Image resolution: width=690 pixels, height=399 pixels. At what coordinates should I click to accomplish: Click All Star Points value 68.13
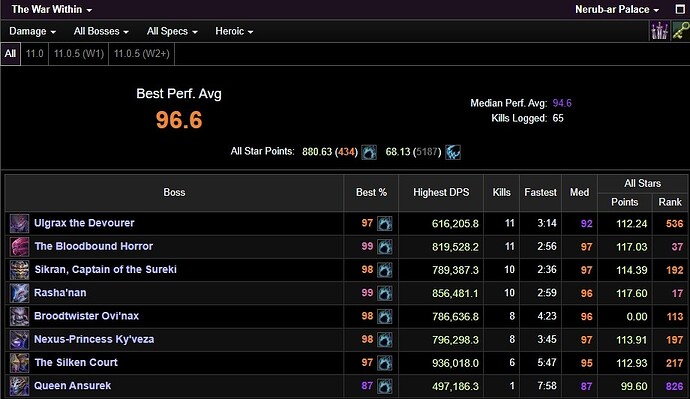[398, 152]
